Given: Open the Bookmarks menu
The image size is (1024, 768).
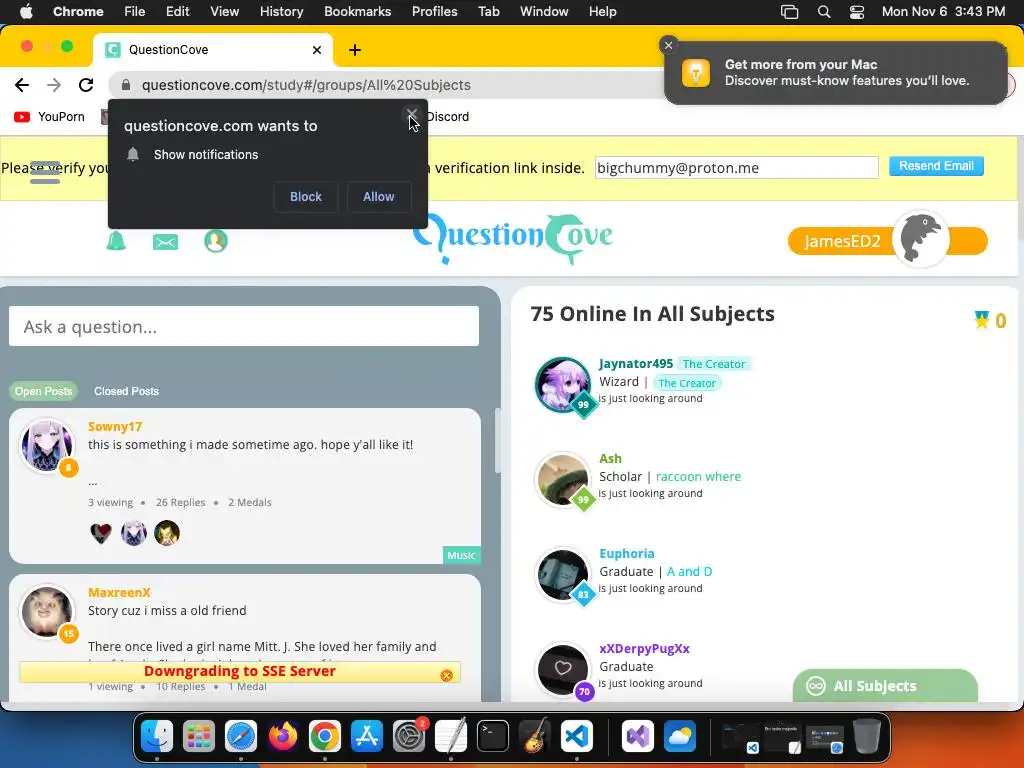Looking at the screenshot, I should click(x=358, y=12).
